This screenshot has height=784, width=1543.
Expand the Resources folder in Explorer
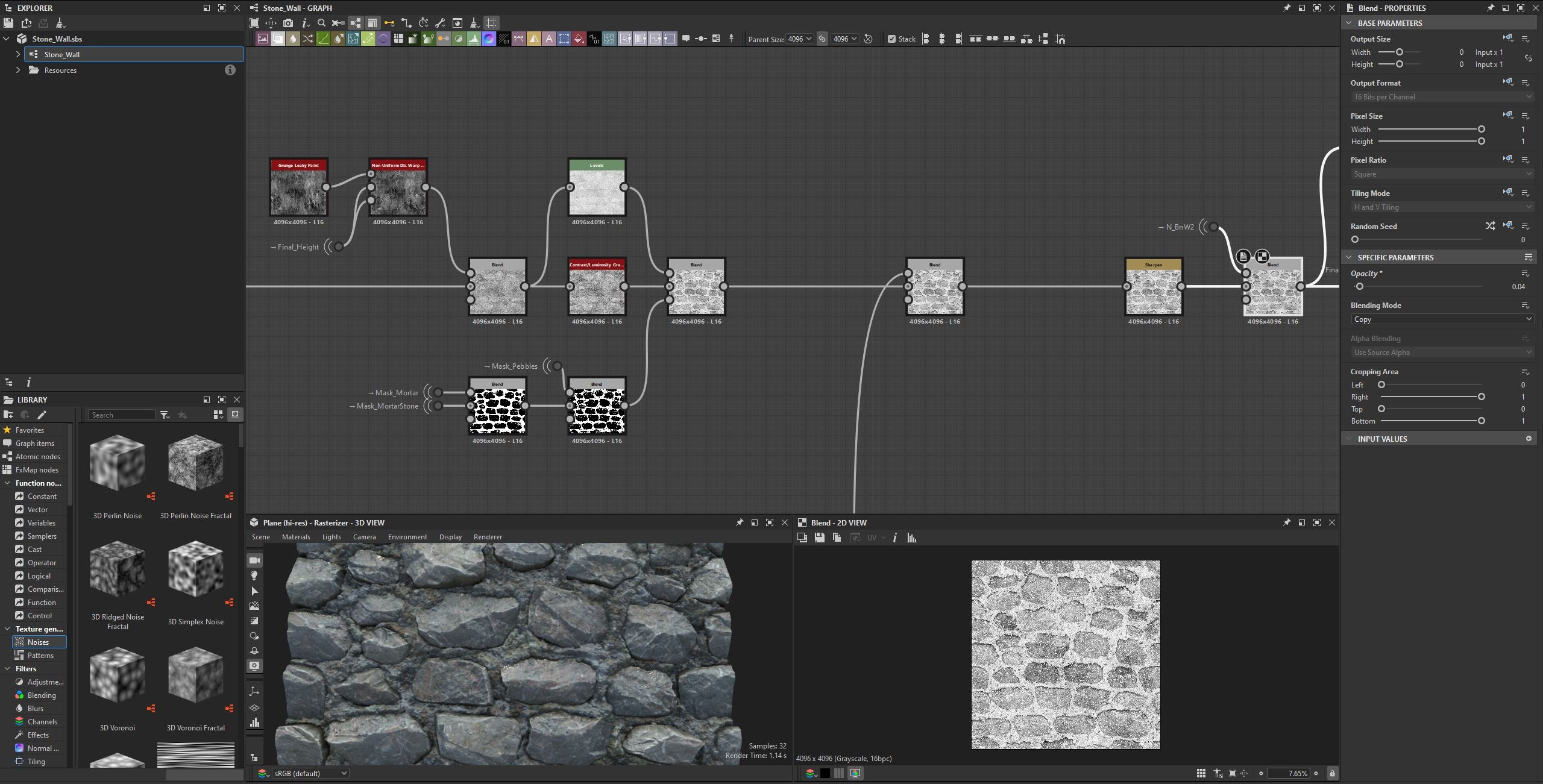coord(17,70)
